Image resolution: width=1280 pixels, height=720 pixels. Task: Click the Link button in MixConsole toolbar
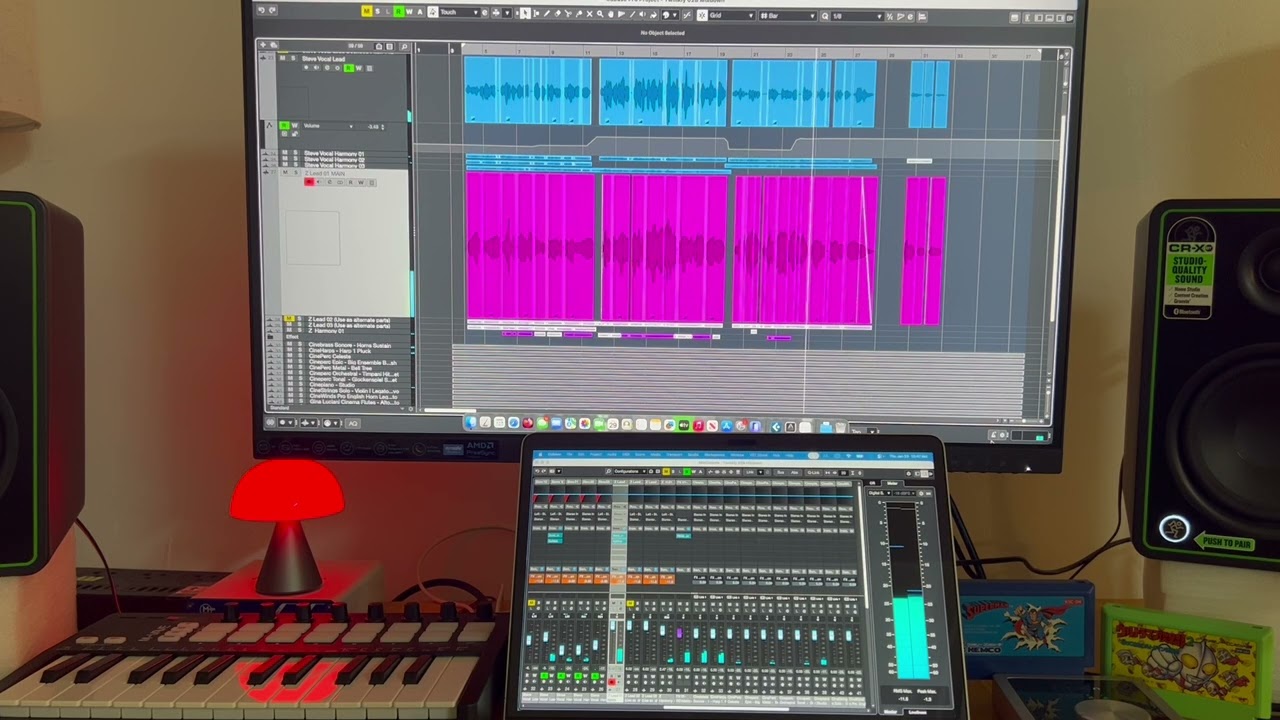click(x=750, y=472)
